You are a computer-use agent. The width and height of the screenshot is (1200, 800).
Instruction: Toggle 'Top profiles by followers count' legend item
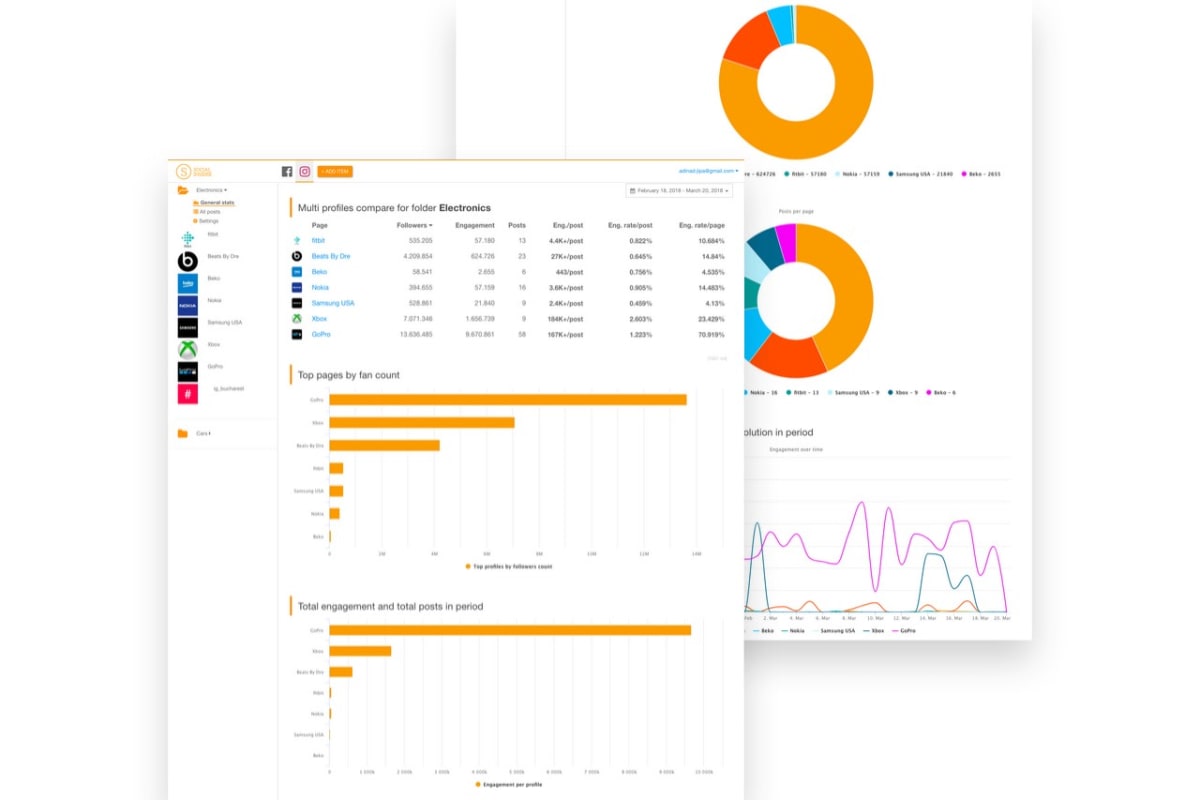(x=509, y=566)
